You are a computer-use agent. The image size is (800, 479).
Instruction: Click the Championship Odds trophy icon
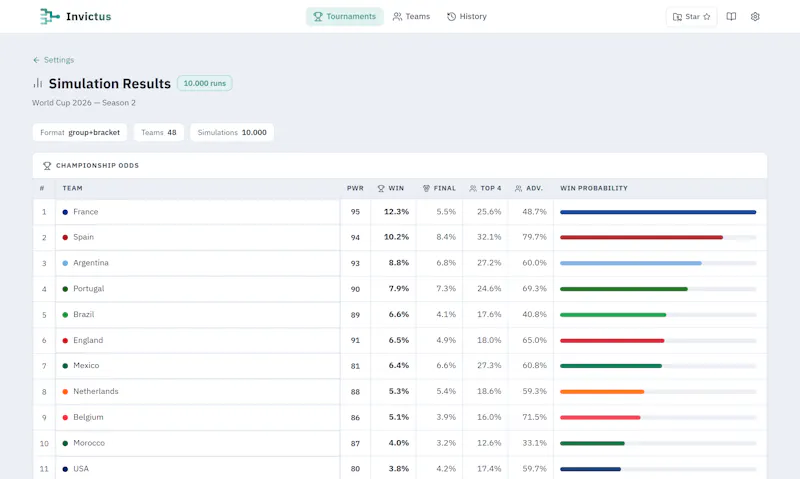tap(47, 166)
